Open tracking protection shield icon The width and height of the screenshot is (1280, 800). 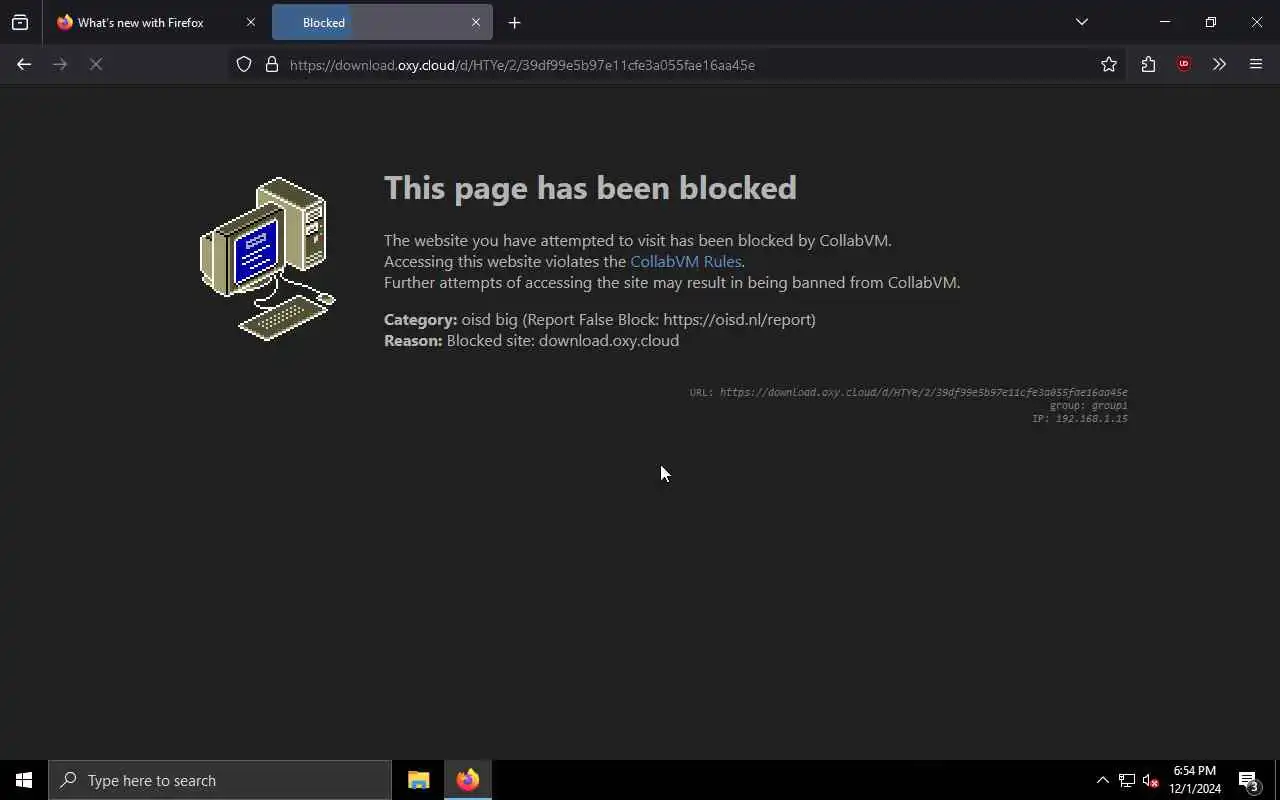[x=244, y=64]
